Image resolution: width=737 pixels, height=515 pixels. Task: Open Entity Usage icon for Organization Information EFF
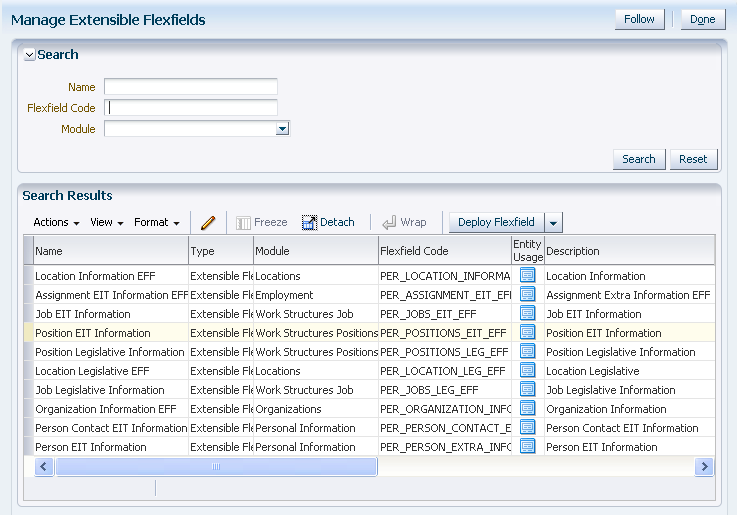pos(527,409)
